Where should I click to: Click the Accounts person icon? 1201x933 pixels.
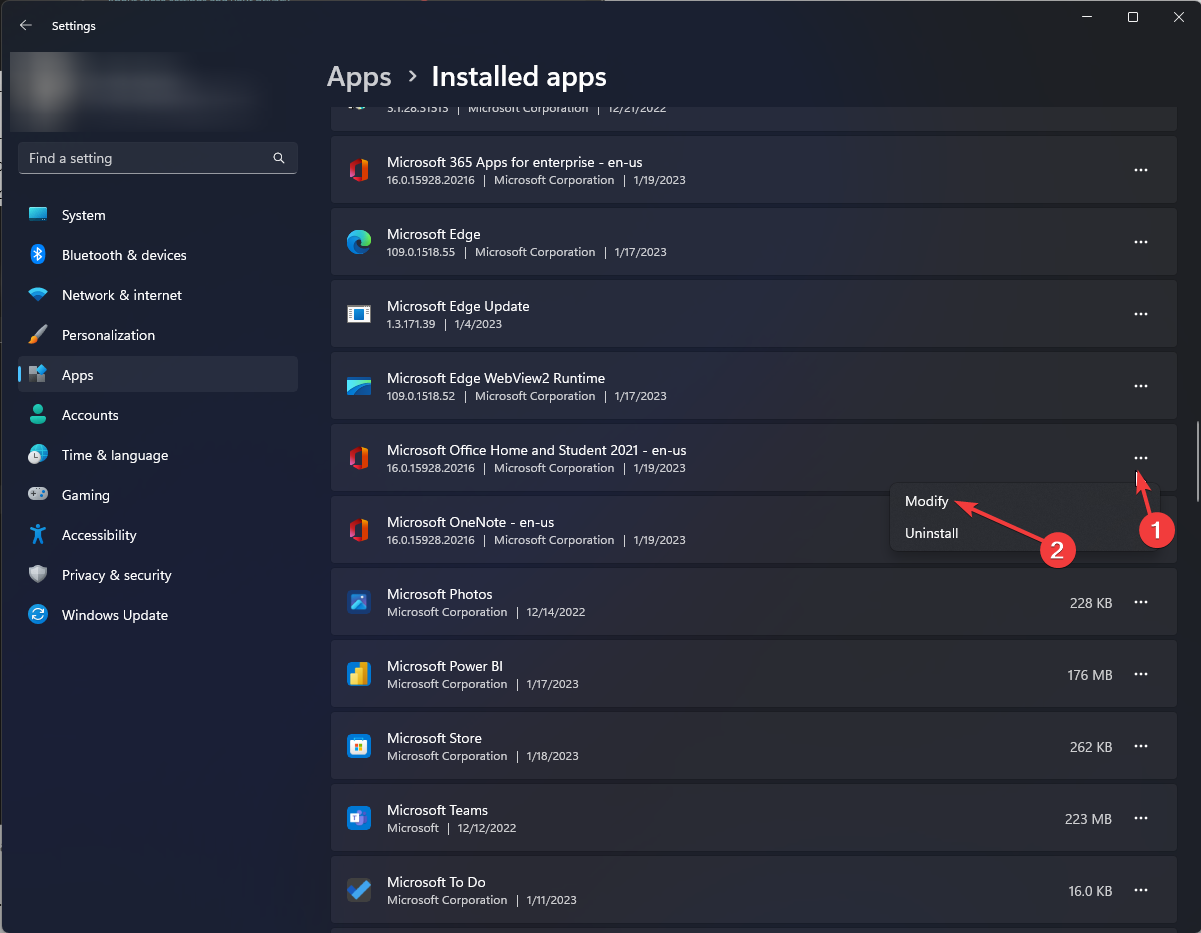point(38,415)
